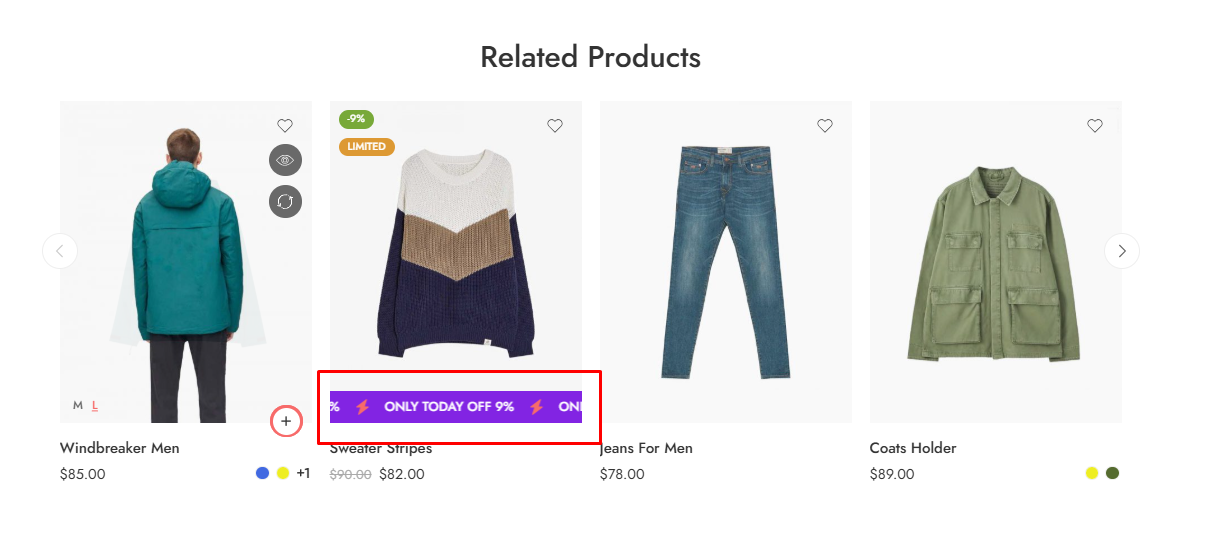Screen dimensions: 1214x535
Task: Click the compare icon on Windbreaker Men
Action: 285,201
